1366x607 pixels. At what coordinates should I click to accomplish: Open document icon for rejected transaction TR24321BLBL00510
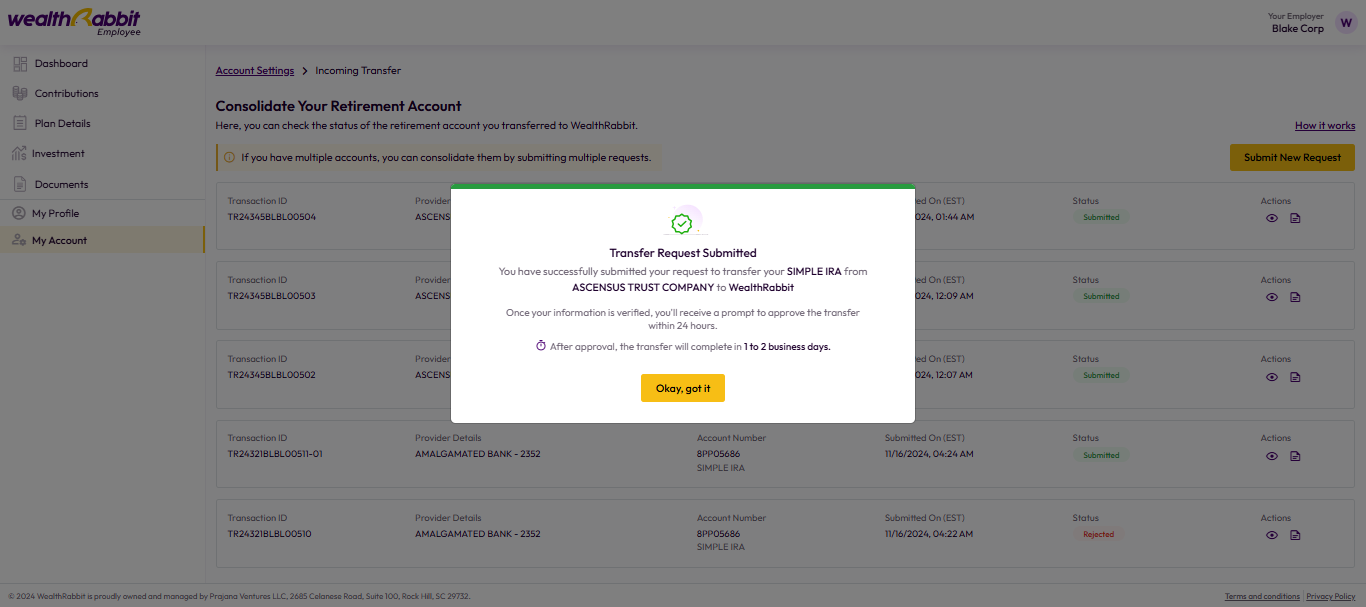[x=1295, y=535]
